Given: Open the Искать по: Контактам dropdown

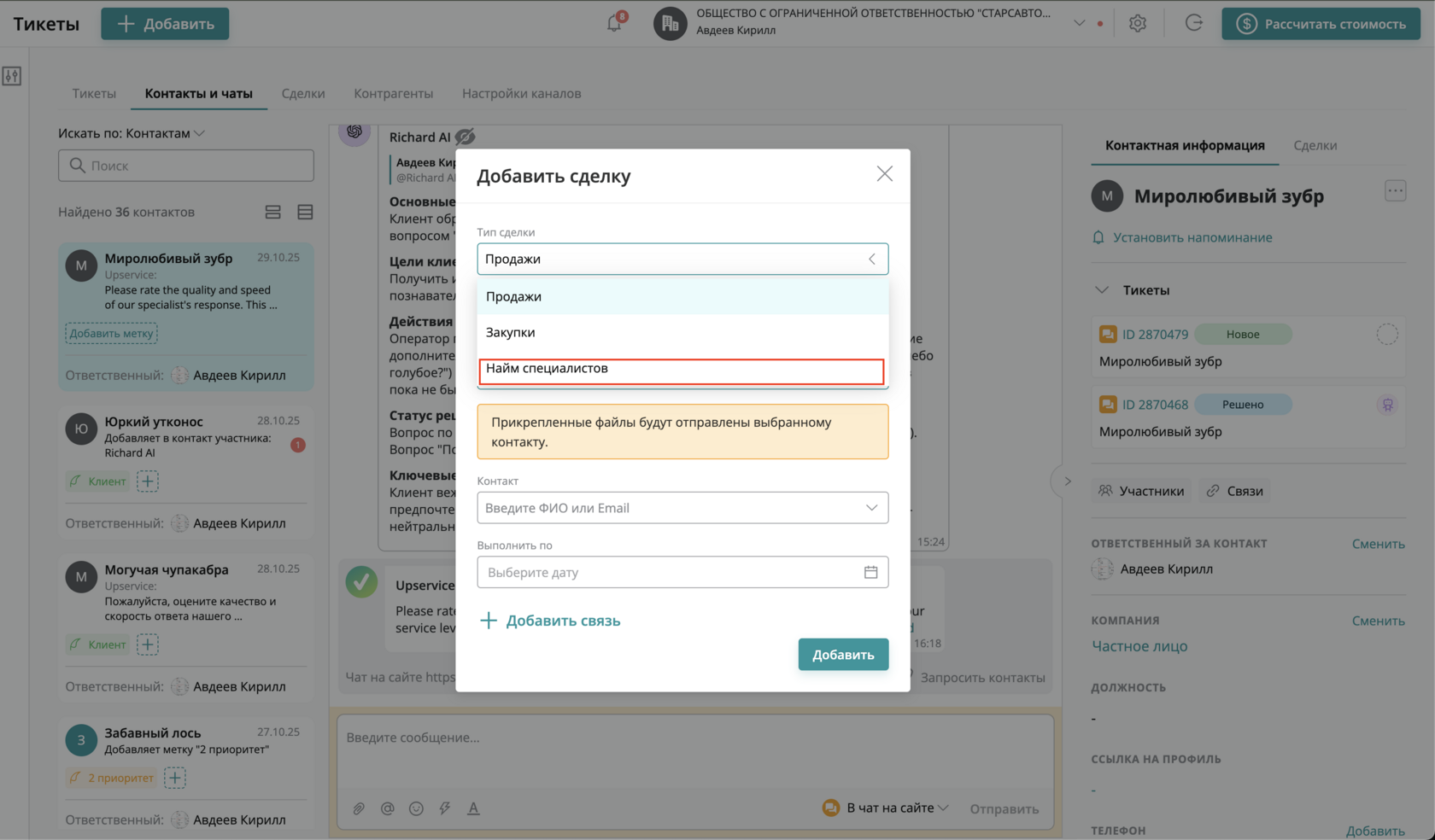Looking at the screenshot, I should tap(132, 133).
